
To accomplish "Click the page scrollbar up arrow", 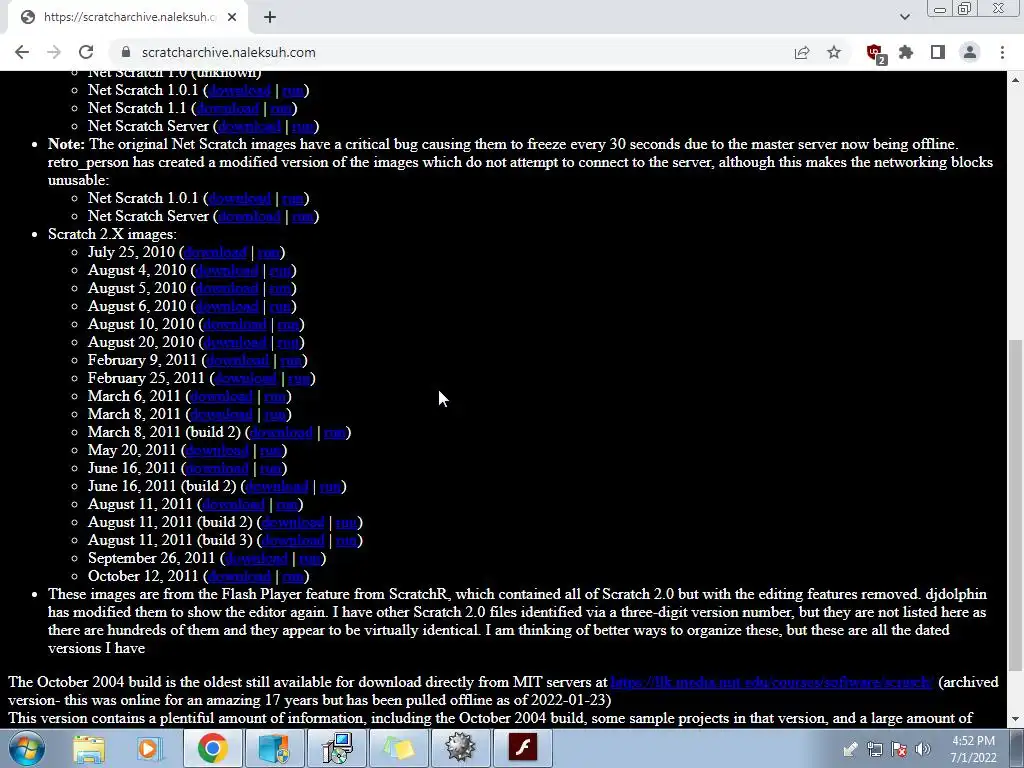I will pos(1016,80).
